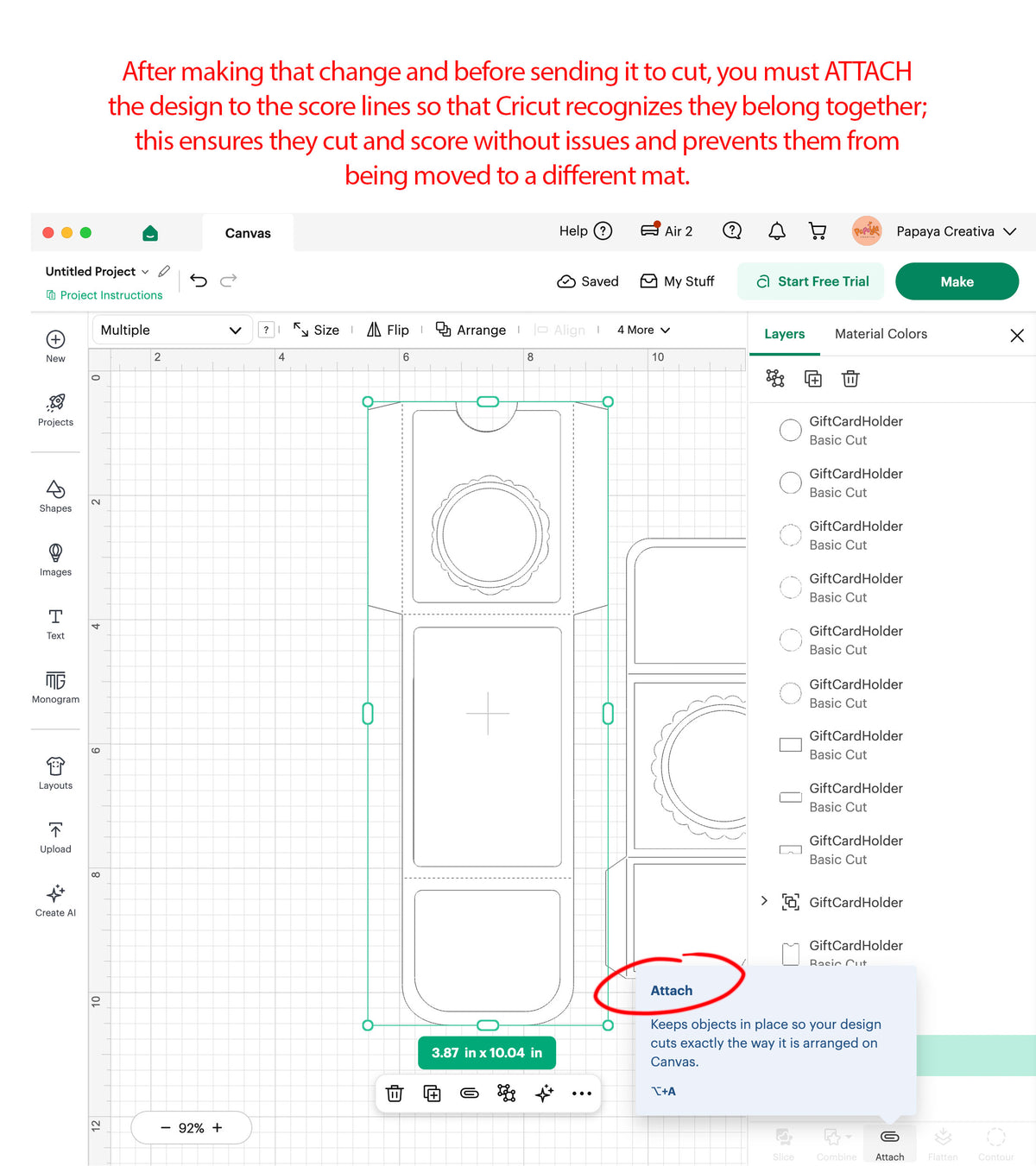The image size is (1036, 1166).
Task: Switch to the Material Colors tab
Action: [881, 334]
